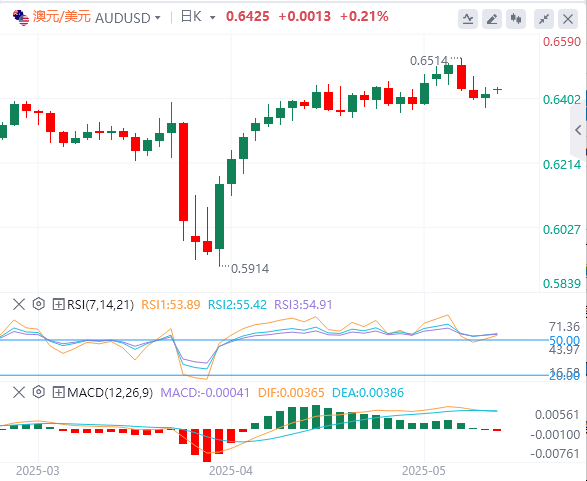Remove the MACD indicator panel
The height and width of the screenshot is (481, 587).
[19, 392]
